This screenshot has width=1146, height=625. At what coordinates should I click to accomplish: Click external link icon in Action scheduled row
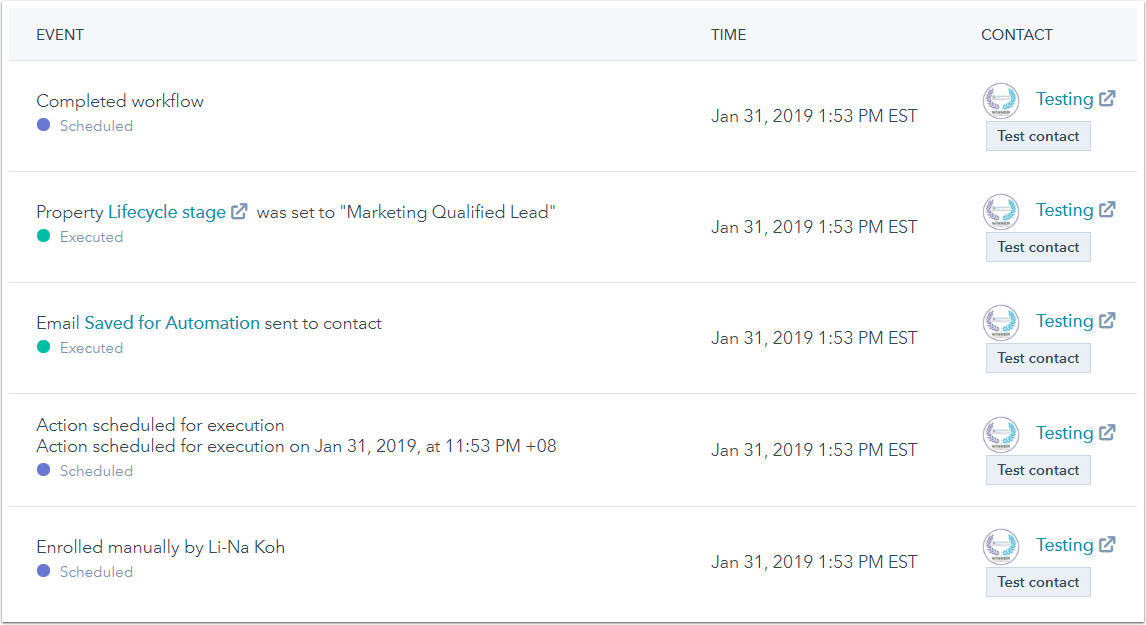pos(1107,432)
